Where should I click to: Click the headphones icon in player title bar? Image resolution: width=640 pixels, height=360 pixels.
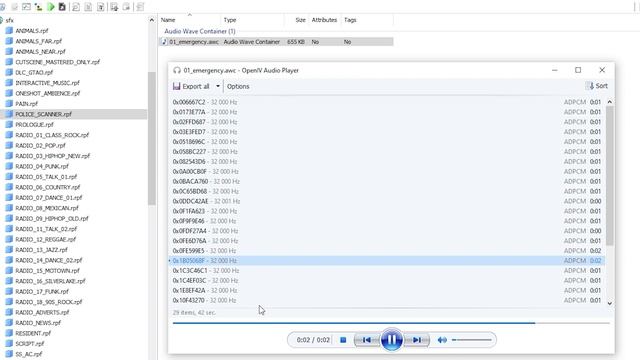pos(177,70)
